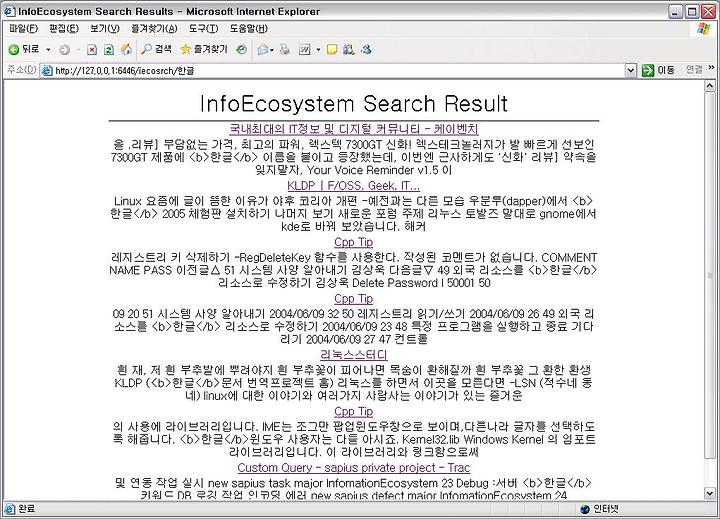Click the scrollbar down arrow
This screenshot has height=519, width=720.
coord(709,494)
